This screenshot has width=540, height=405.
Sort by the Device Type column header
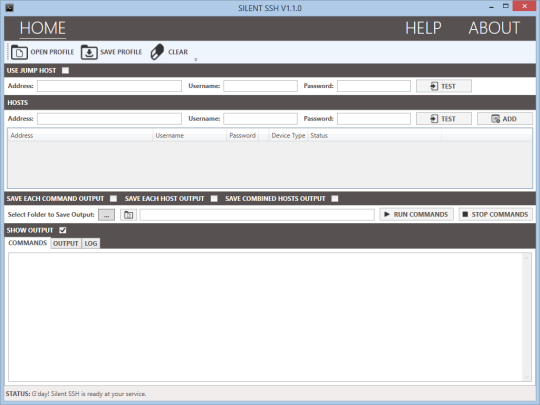coord(288,135)
